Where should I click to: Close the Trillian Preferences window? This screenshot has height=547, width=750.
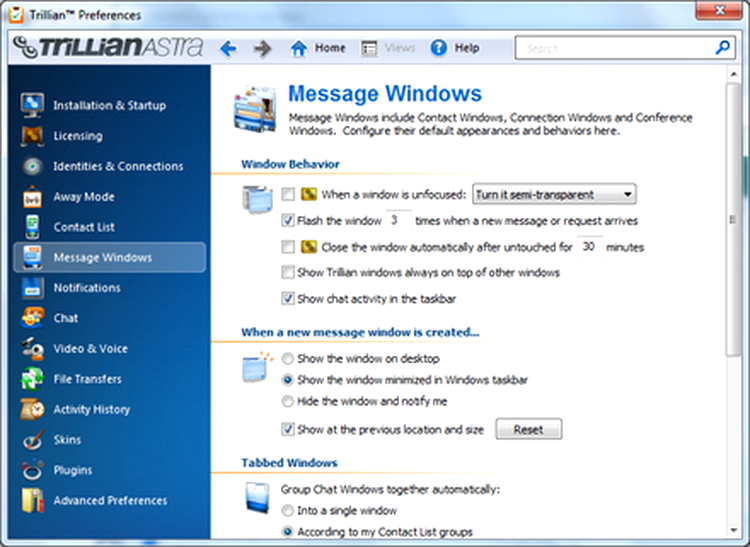pyautogui.click(x=719, y=10)
